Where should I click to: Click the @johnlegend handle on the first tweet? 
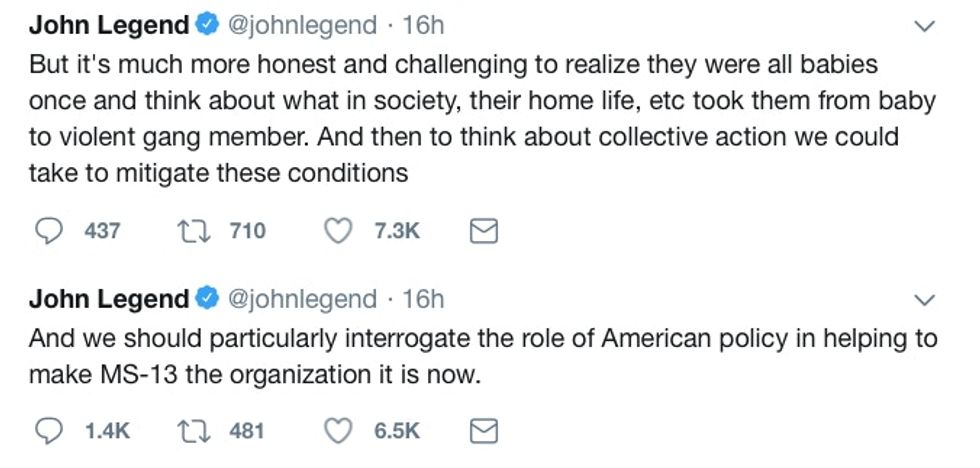pos(303,26)
